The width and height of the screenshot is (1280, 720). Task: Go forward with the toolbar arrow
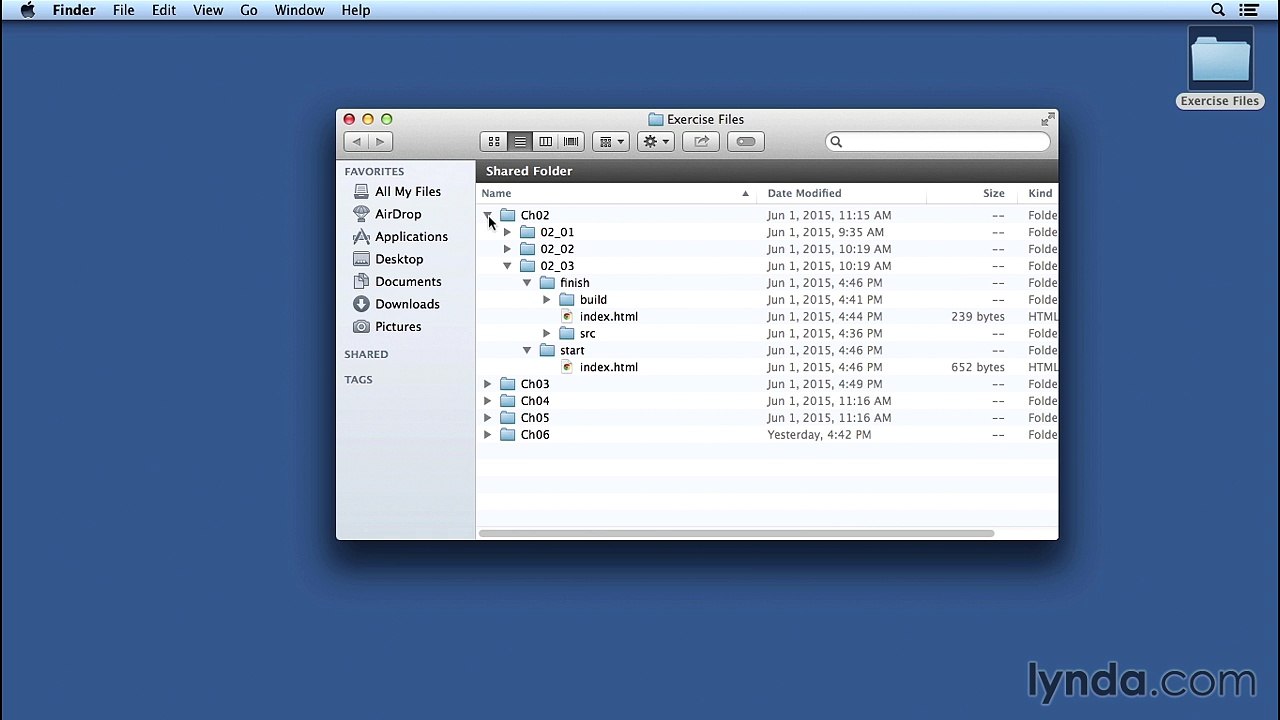[381, 142]
